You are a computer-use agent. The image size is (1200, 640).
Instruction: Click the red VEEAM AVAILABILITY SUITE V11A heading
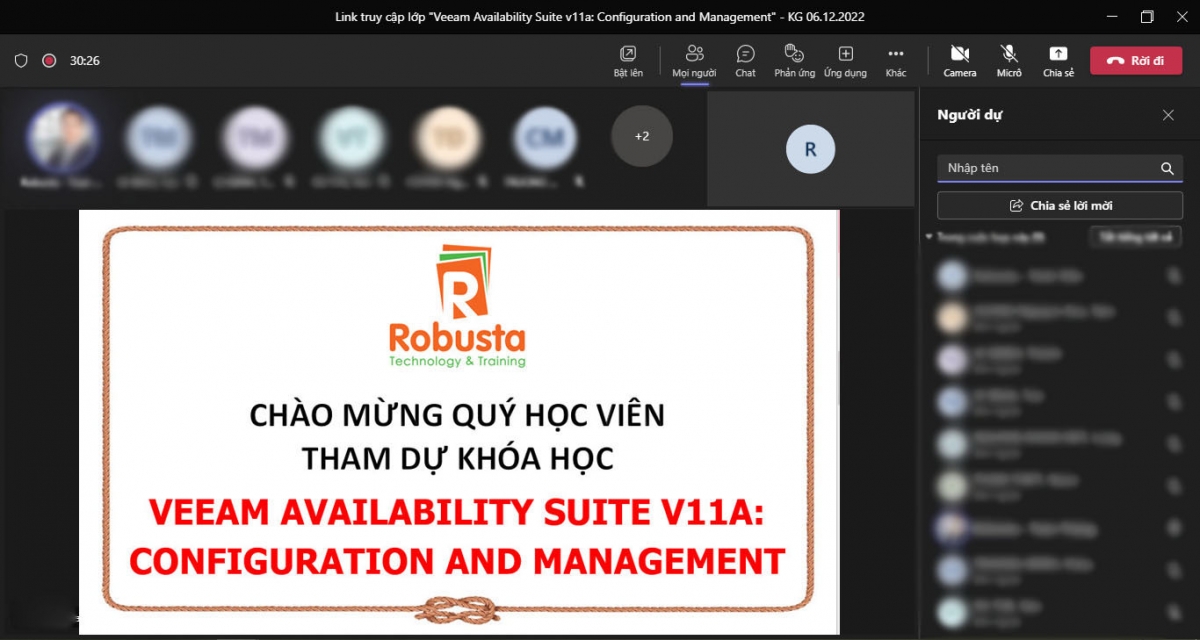(457, 514)
